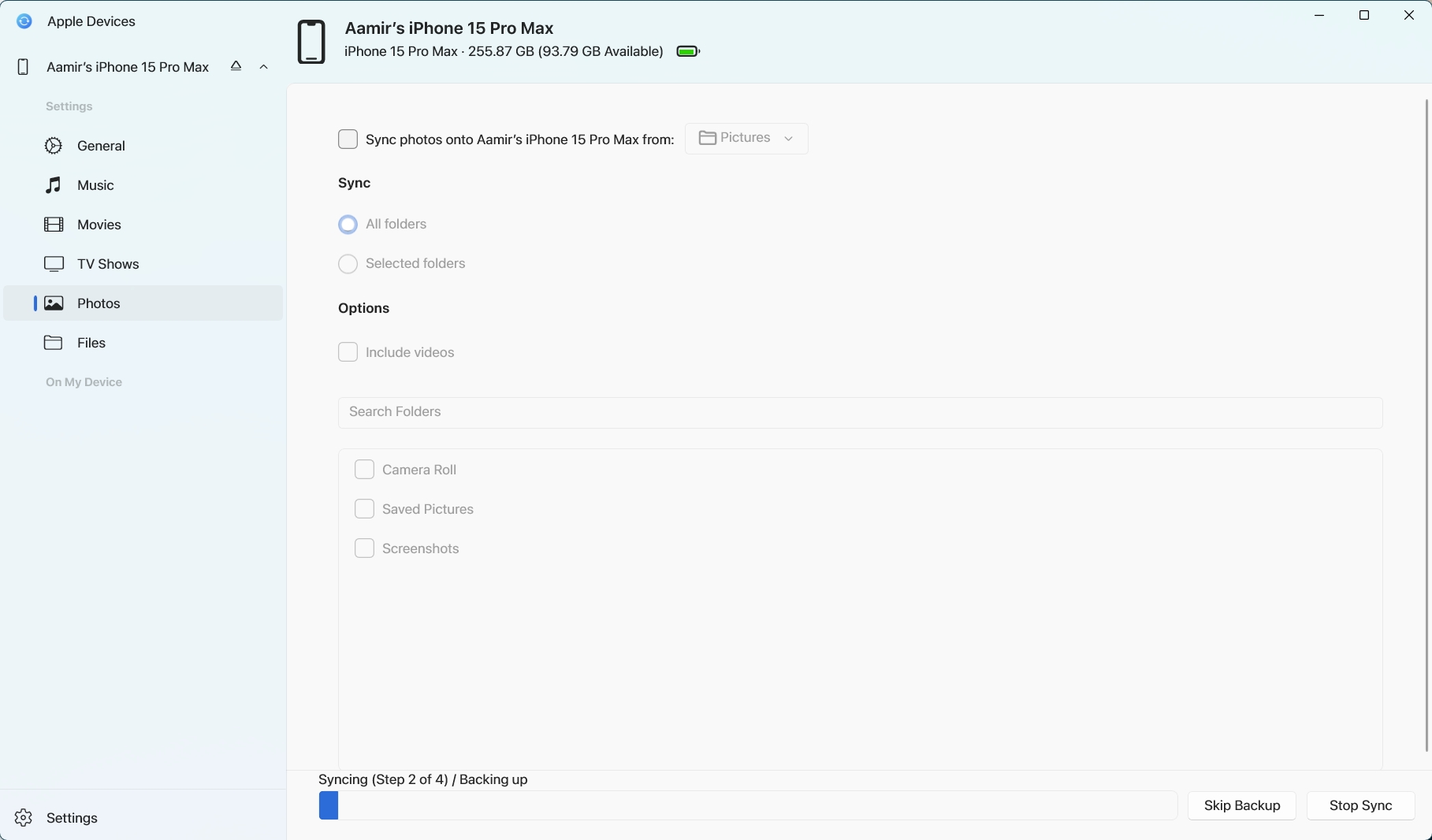Enable the Sync photos onto iPhone checkbox
The image size is (1432, 840).
pos(348,139)
